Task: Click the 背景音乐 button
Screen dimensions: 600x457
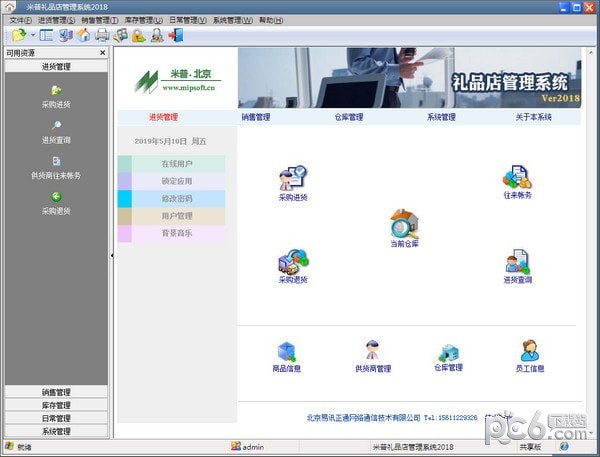Action: pyautogui.click(x=171, y=233)
